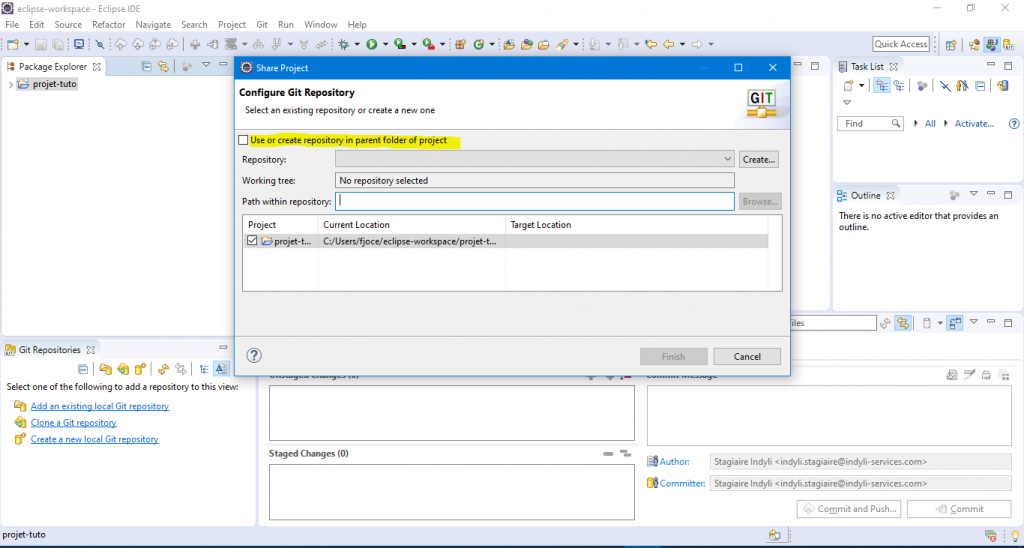This screenshot has height=548, width=1024.
Task: Open Package Explorer View Menu triangle
Action: [x=206, y=65]
